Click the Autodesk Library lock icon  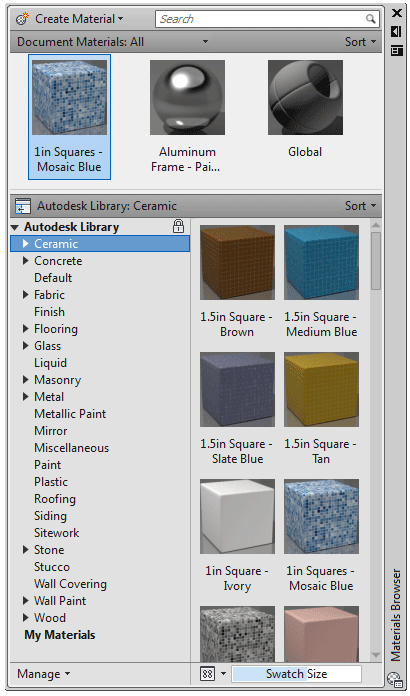click(178, 226)
